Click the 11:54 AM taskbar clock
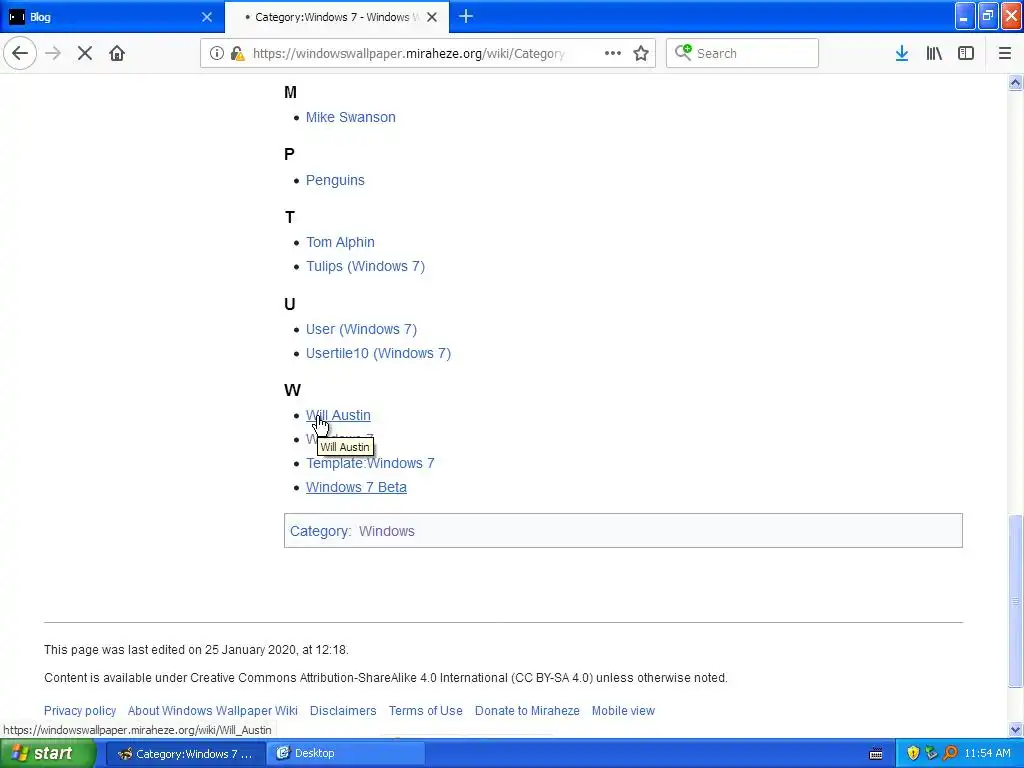The width and height of the screenshot is (1024, 768). tap(987, 754)
